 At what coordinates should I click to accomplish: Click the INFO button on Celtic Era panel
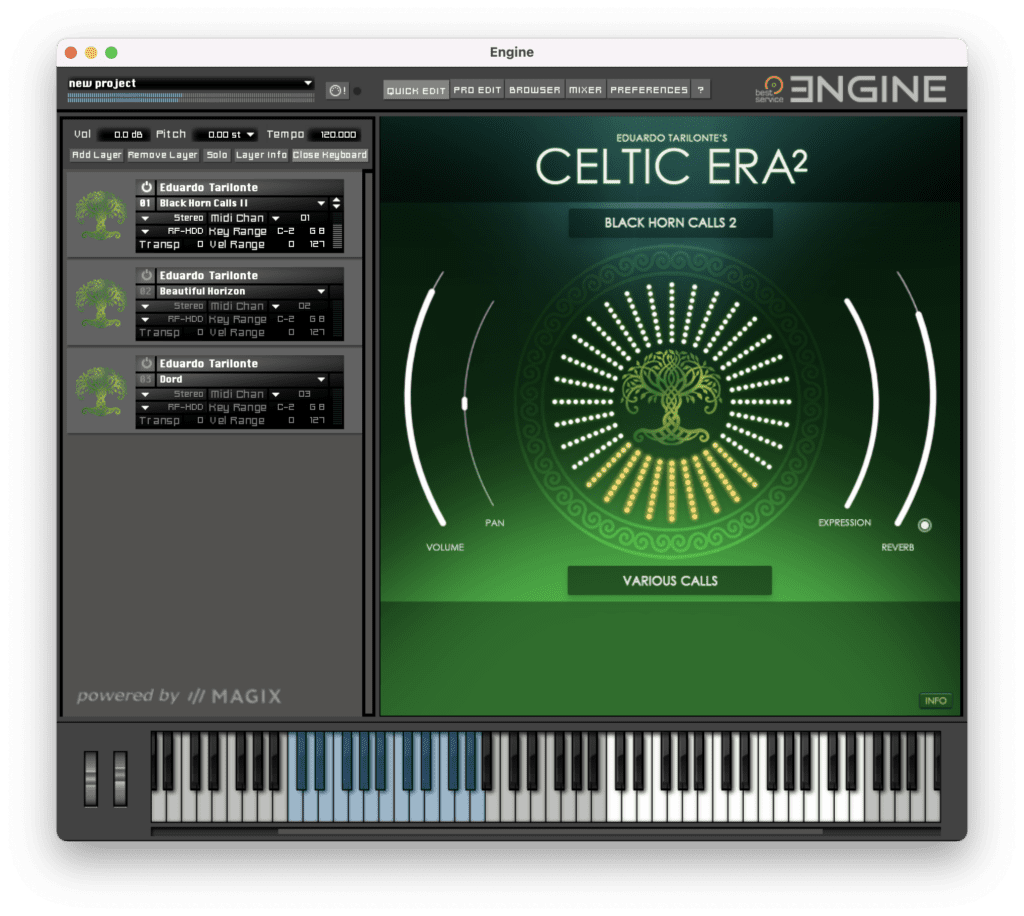coord(935,701)
